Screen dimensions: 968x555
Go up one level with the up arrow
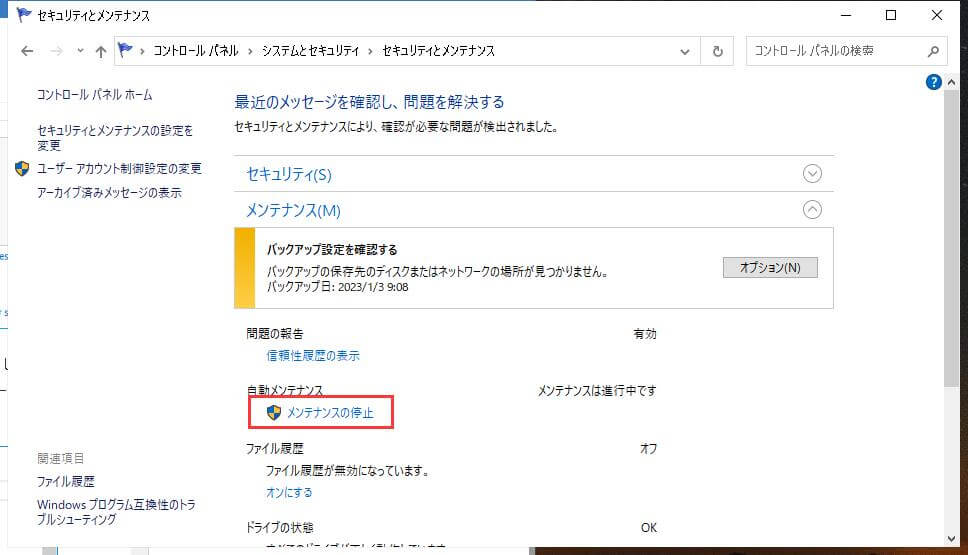coord(101,51)
